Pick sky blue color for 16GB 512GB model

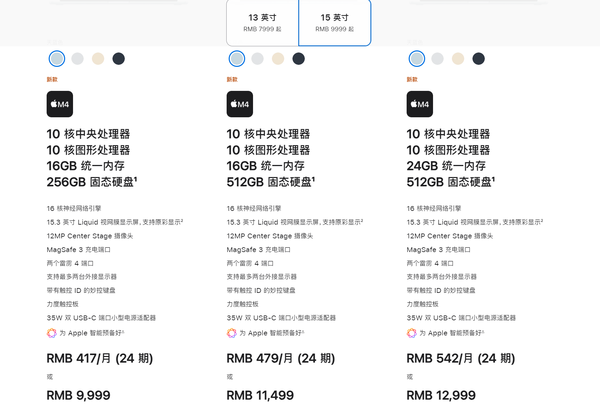pyautogui.click(x=237, y=59)
